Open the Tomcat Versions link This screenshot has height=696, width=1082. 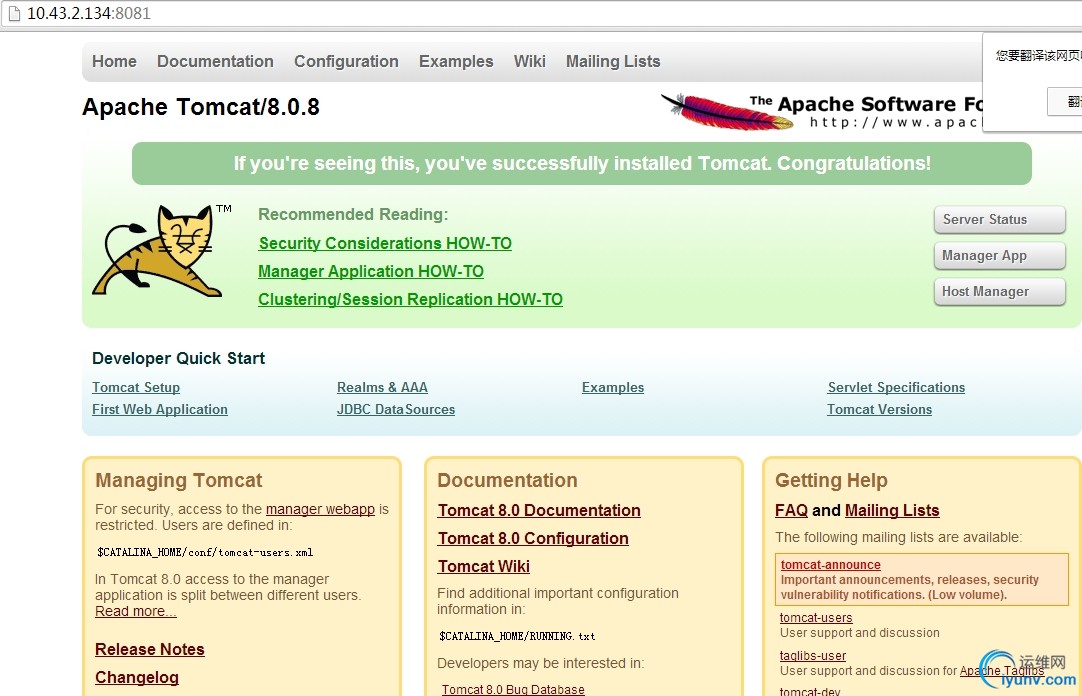(880, 410)
